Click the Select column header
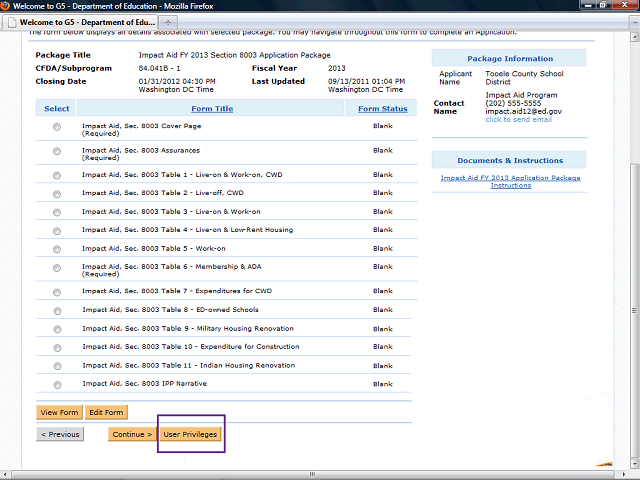Image resolution: width=640 pixels, height=480 pixels. point(57,109)
